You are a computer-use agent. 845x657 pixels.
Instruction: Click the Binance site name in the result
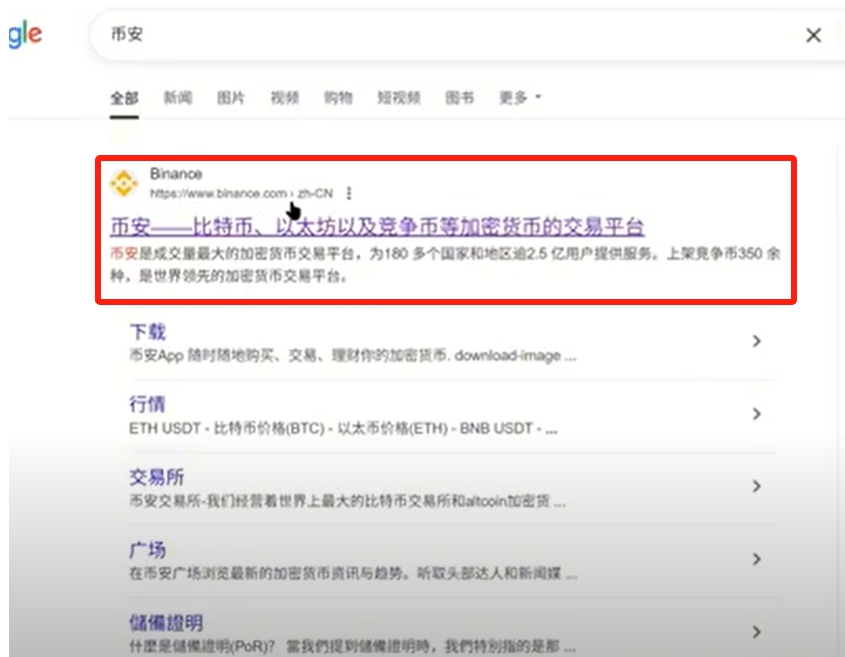(176, 174)
